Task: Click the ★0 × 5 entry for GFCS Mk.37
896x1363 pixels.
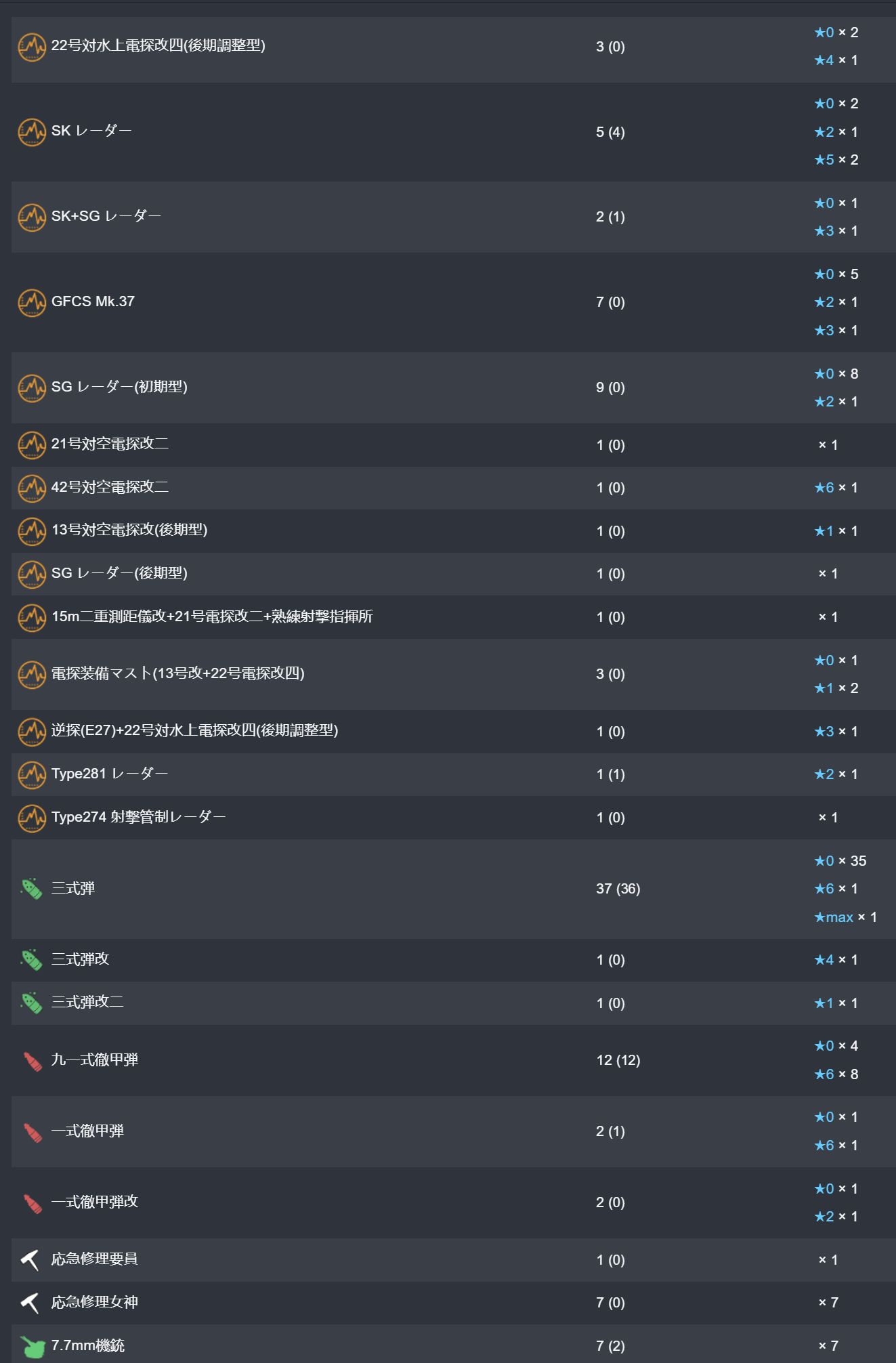Action: (x=836, y=274)
